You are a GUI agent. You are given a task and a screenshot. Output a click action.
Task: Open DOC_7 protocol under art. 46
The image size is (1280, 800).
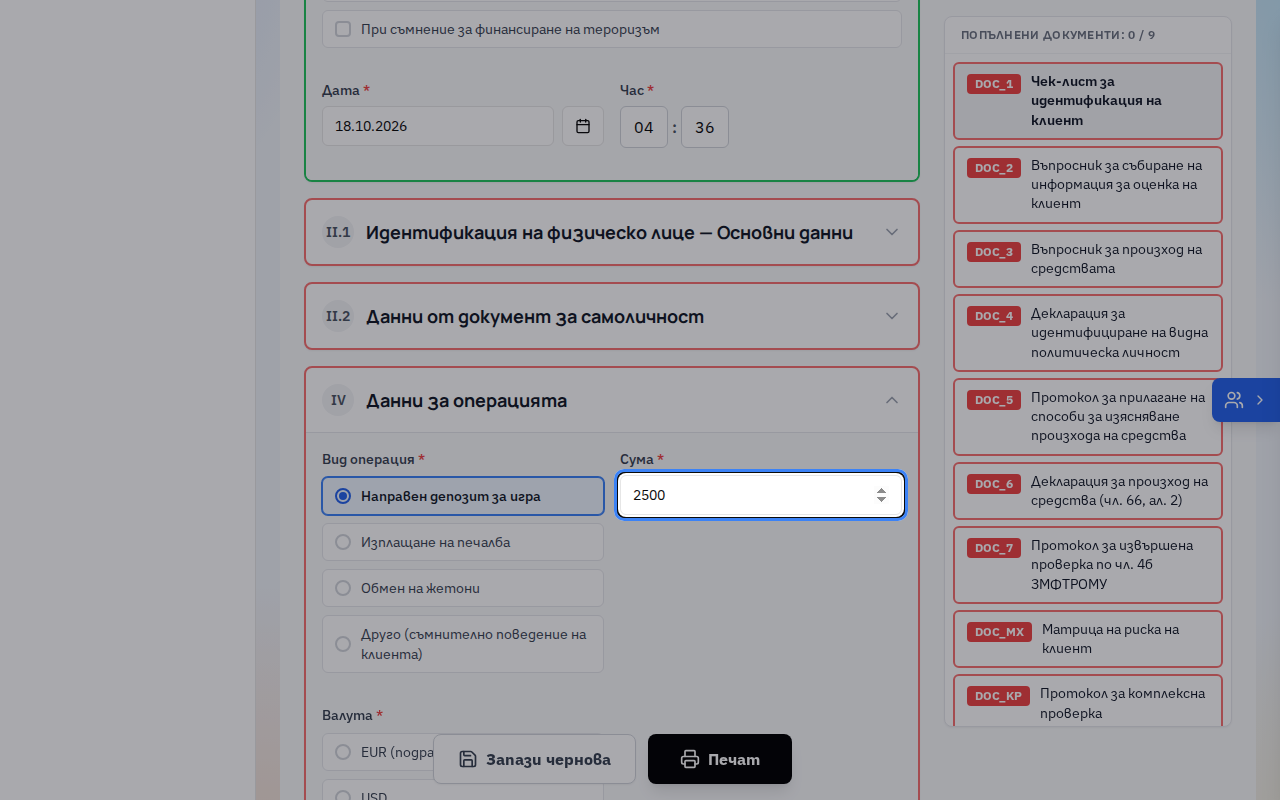tap(1088, 565)
